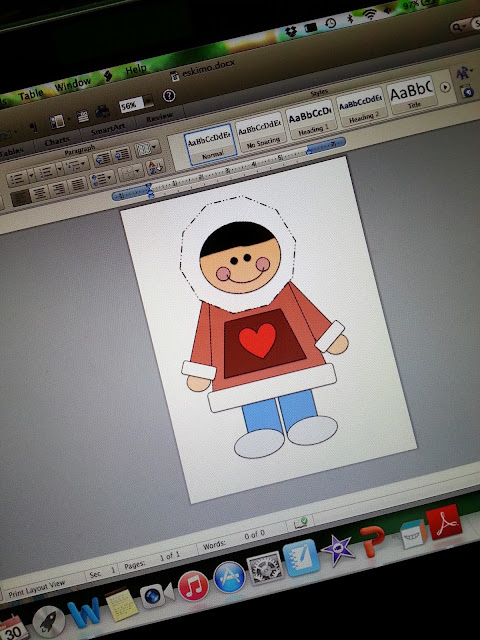Click the search field in the toolbar
The image size is (480, 640).
pos(465,25)
